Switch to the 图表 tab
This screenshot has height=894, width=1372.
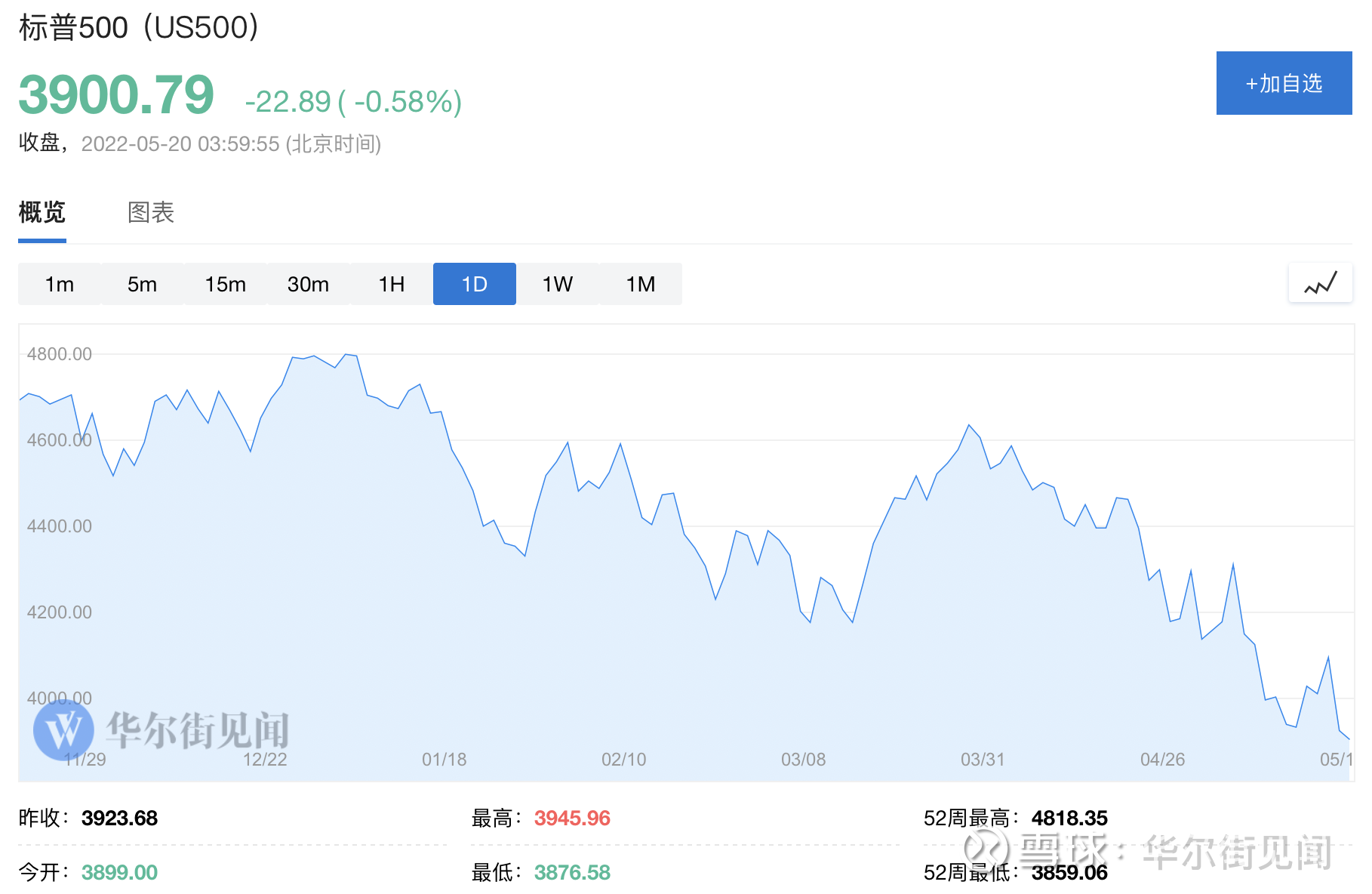(150, 214)
